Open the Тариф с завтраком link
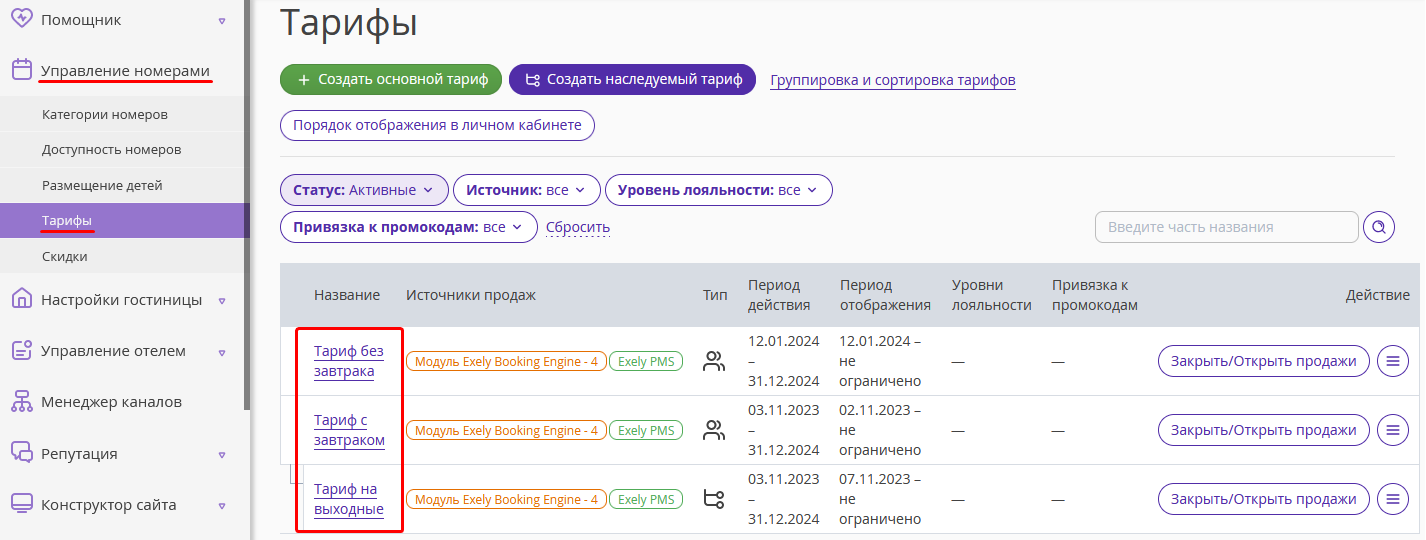This screenshot has height=540, width=1426. click(x=349, y=430)
